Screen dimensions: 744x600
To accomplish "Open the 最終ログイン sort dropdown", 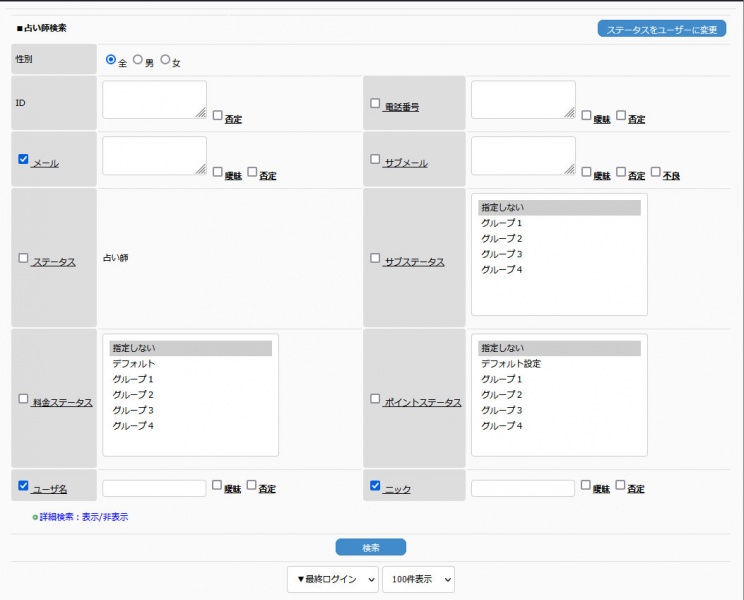I will click(332, 579).
